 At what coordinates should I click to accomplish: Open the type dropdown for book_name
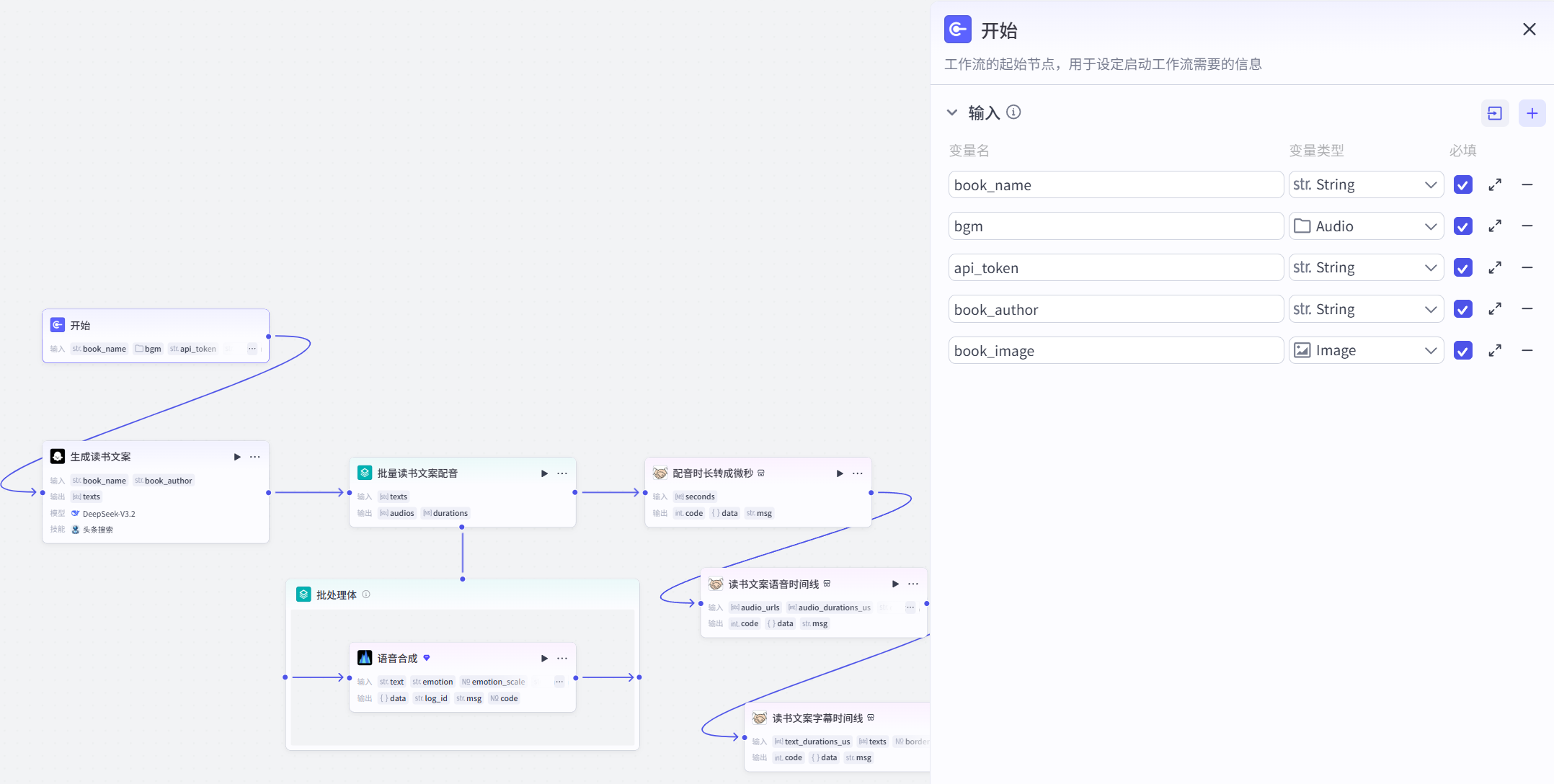[x=1366, y=184]
